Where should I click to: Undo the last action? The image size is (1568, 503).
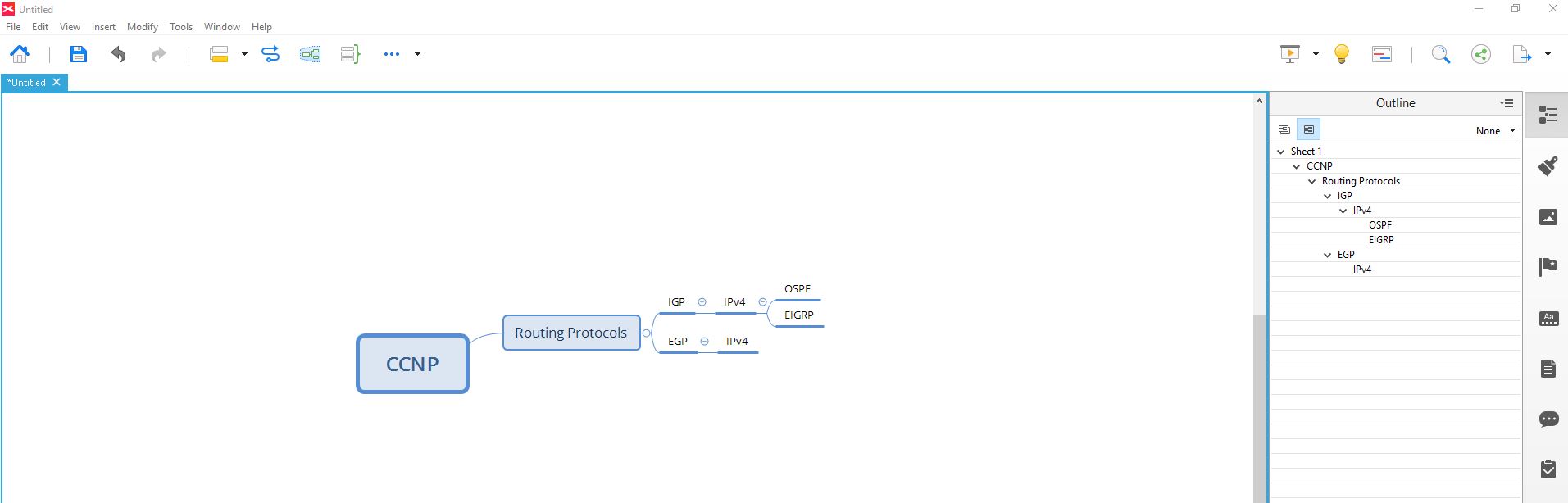point(119,54)
